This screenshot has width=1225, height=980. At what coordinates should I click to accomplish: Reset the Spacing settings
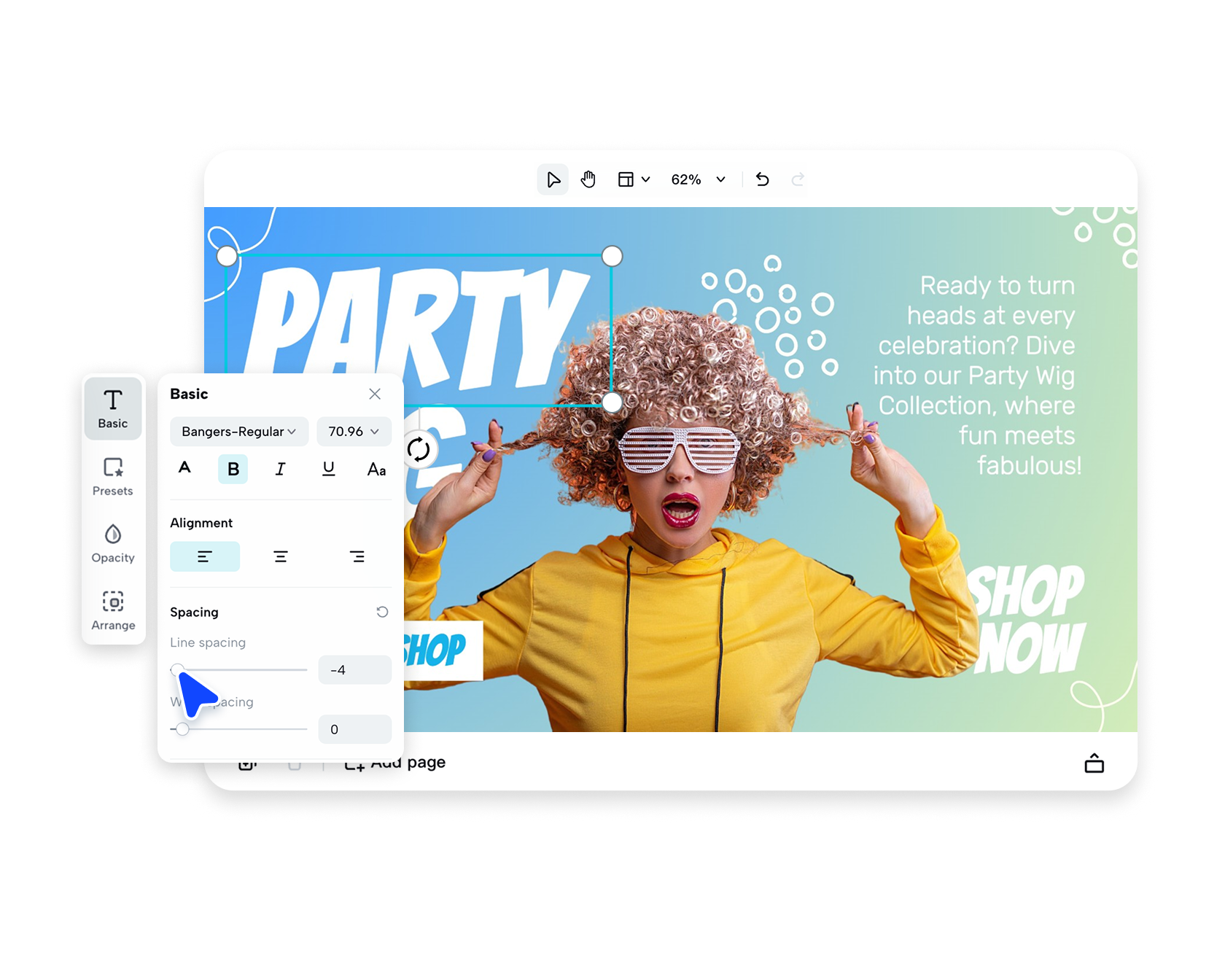382,612
